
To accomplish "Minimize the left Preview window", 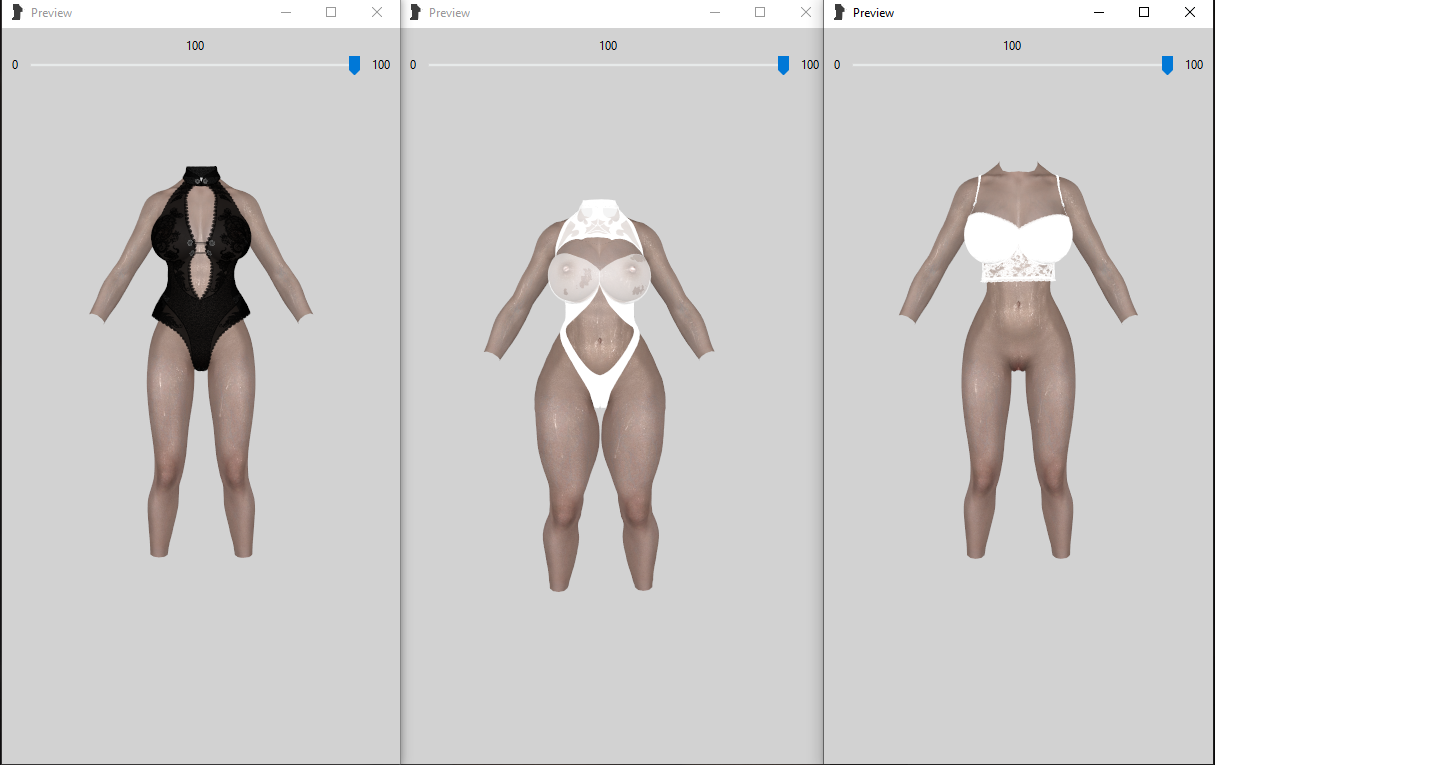I will 286,13.
